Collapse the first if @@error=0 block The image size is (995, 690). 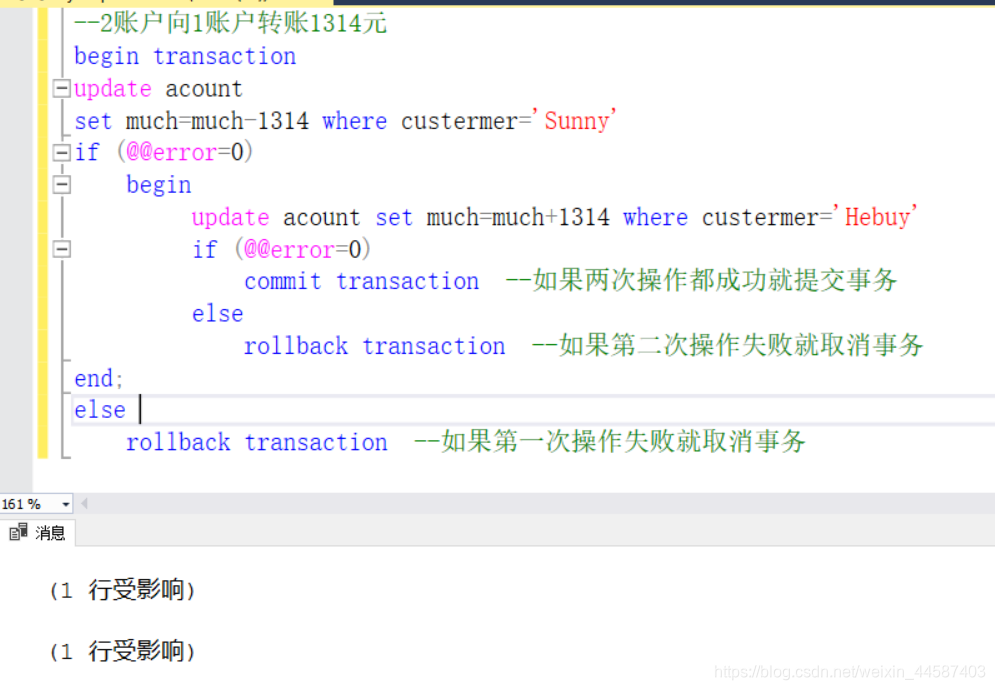coord(61,152)
